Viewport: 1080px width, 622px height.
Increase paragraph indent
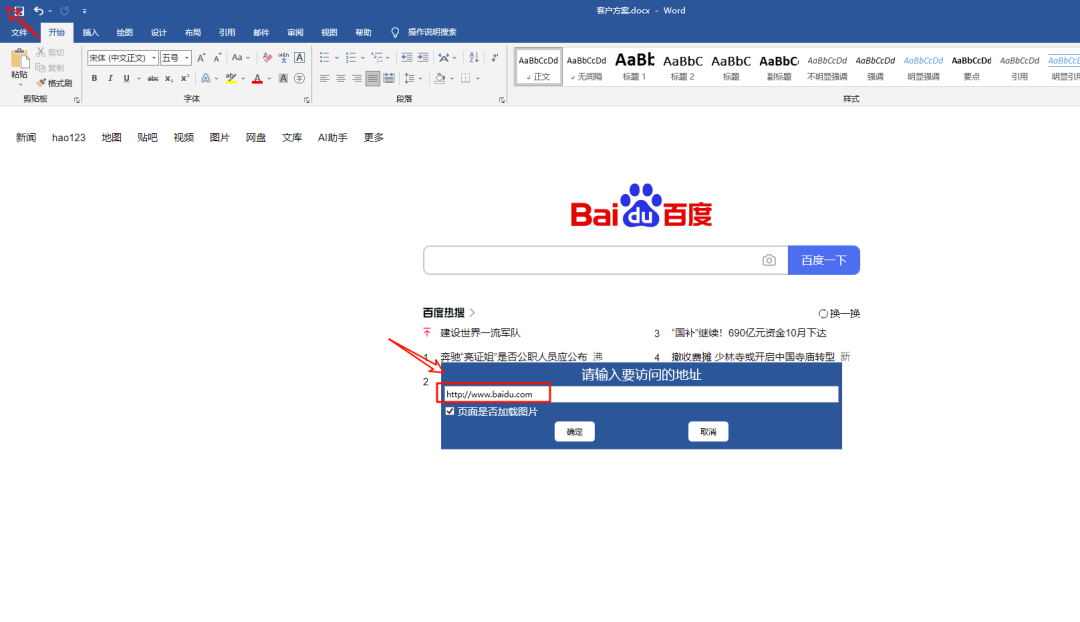pyautogui.click(x=423, y=58)
